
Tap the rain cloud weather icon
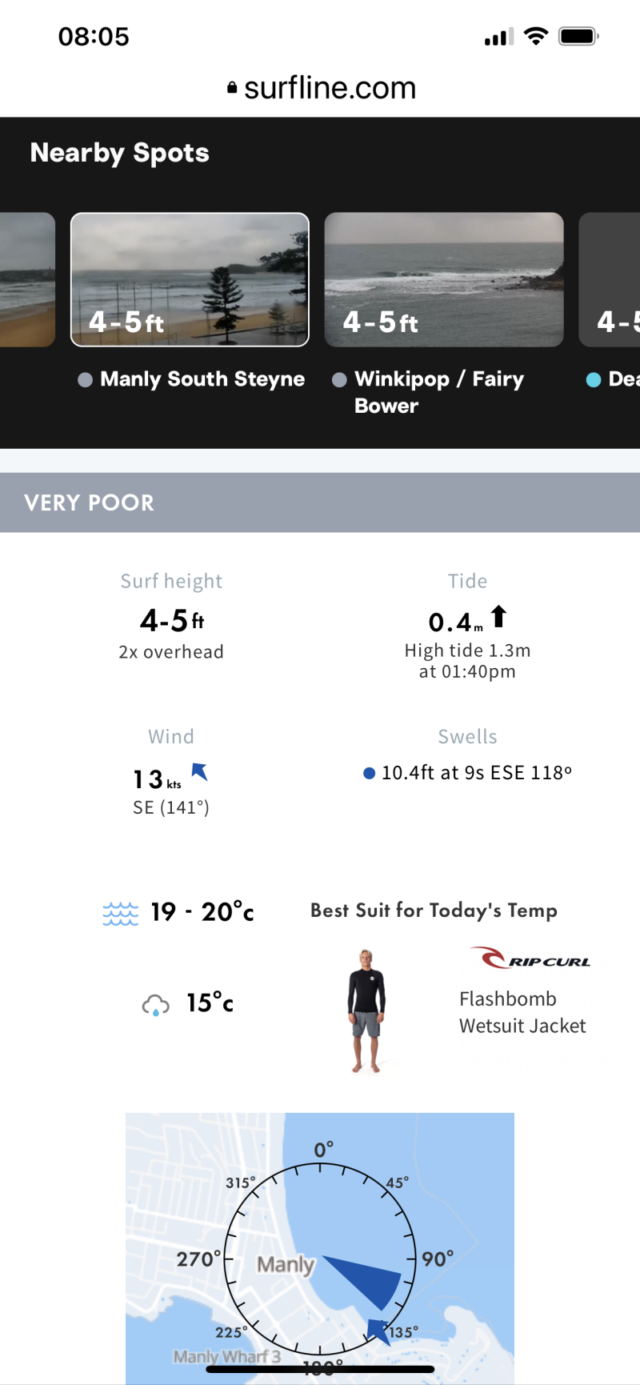click(x=155, y=1004)
